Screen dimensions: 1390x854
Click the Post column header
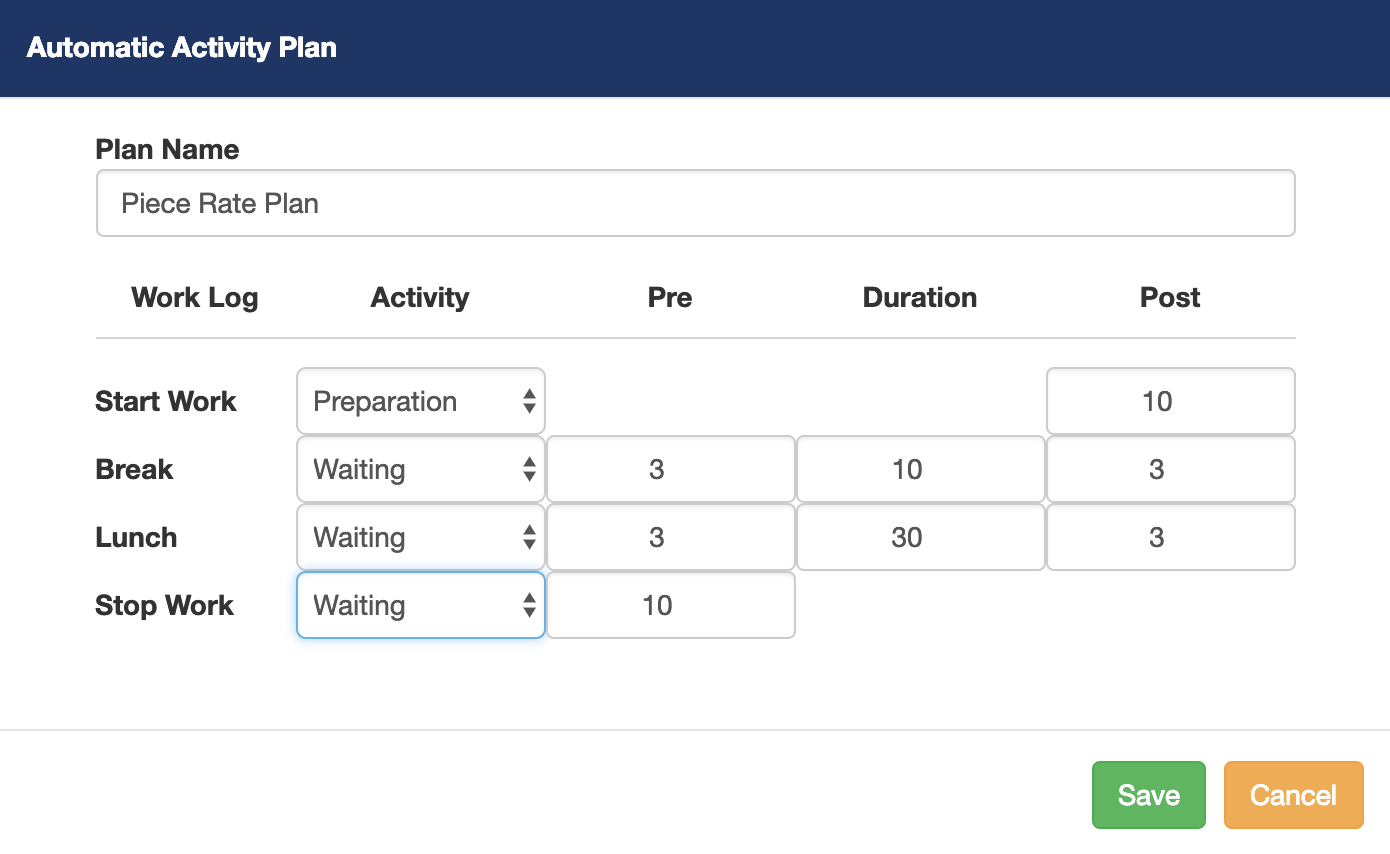[x=1170, y=297]
